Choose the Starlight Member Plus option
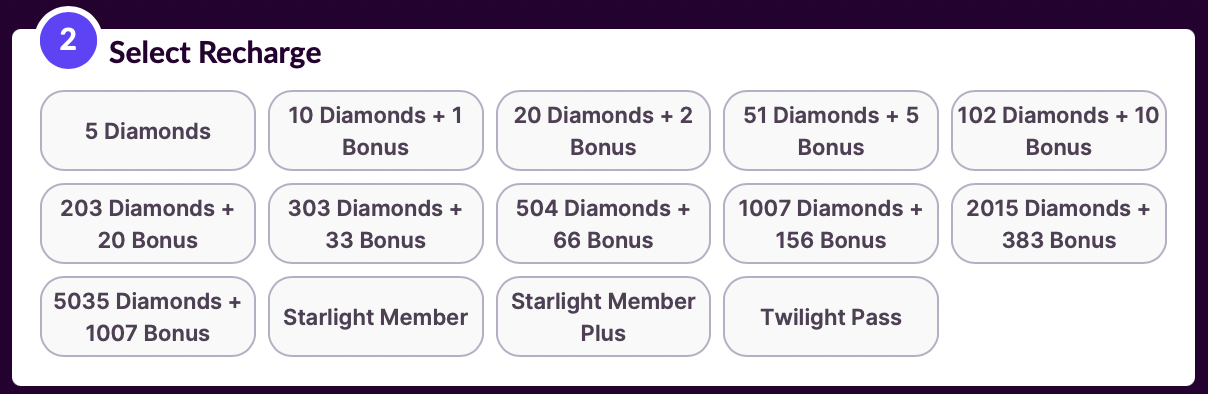Screen dimensions: 1208x394 603,317
